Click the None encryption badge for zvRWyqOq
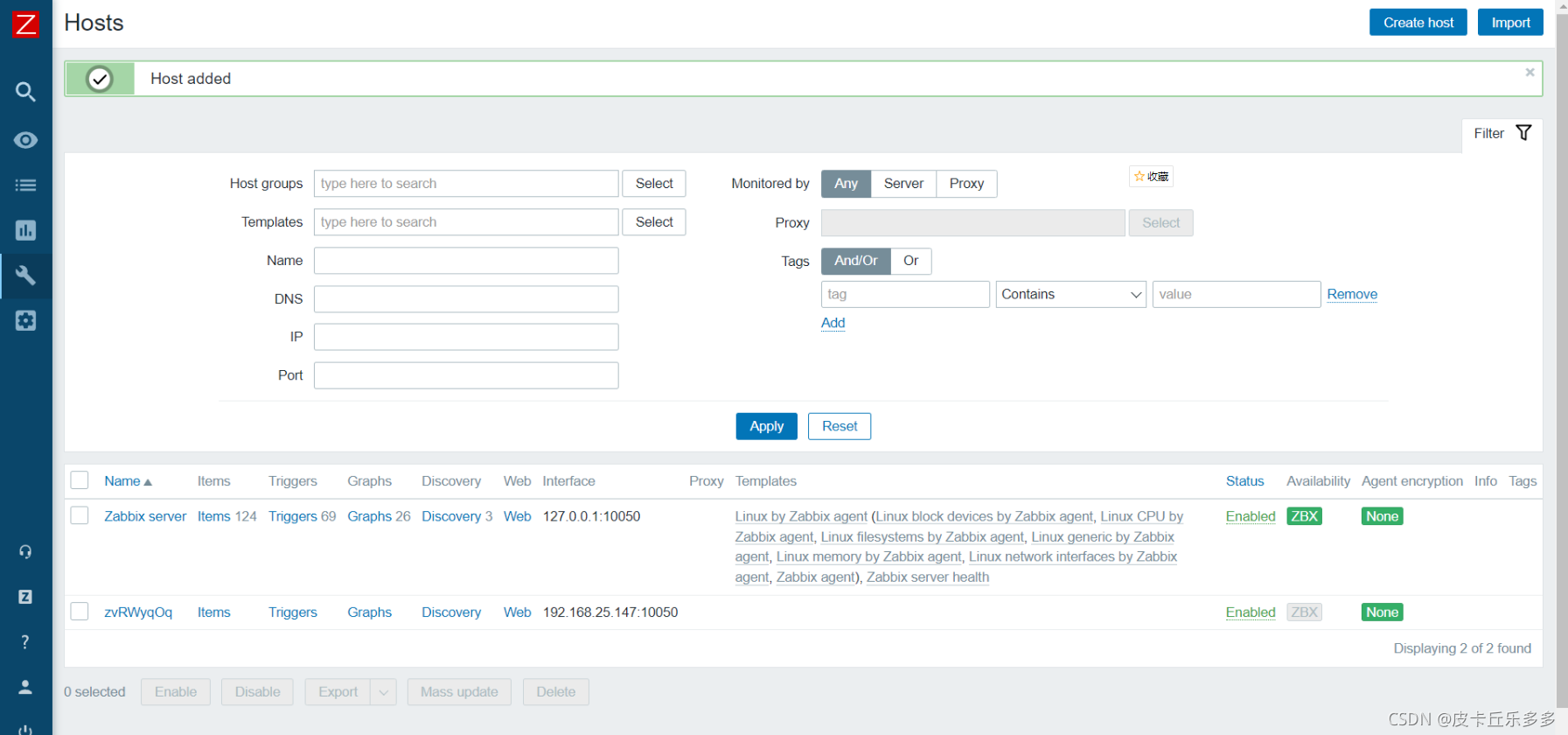The image size is (1568, 735). (x=1382, y=612)
